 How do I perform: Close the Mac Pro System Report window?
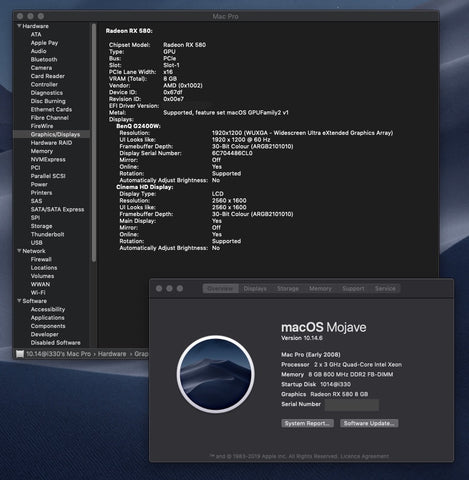[x=20, y=16]
